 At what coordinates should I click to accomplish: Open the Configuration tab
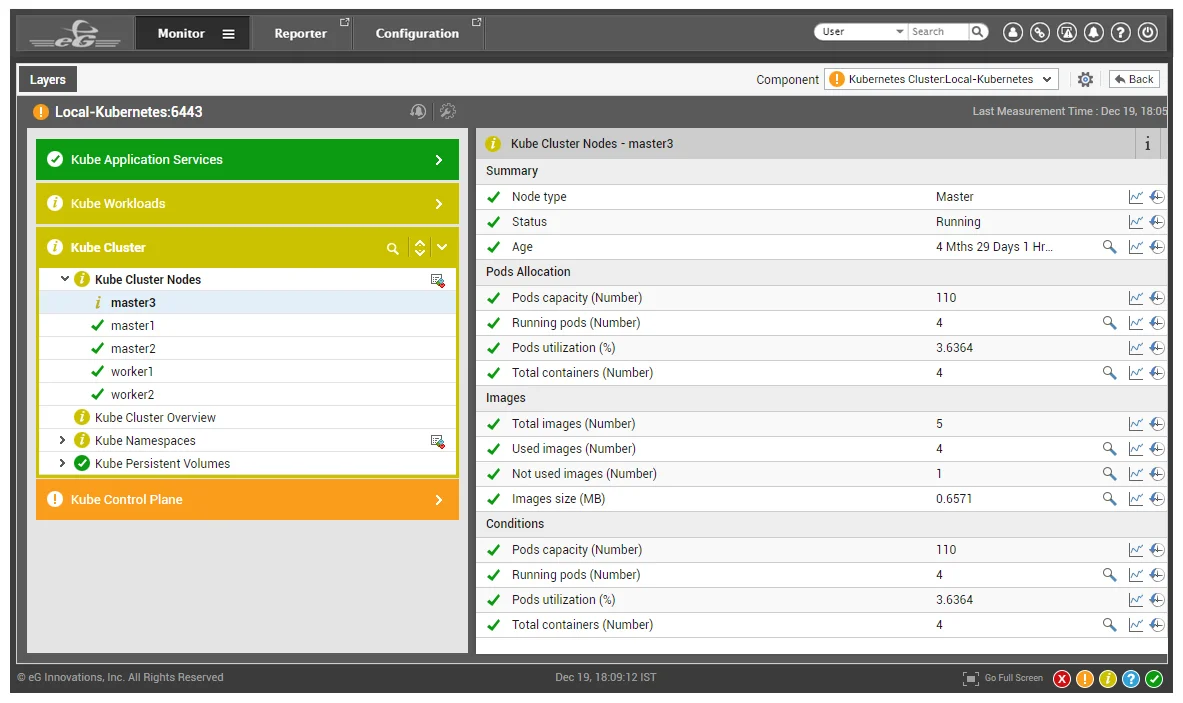pos(417,33)
